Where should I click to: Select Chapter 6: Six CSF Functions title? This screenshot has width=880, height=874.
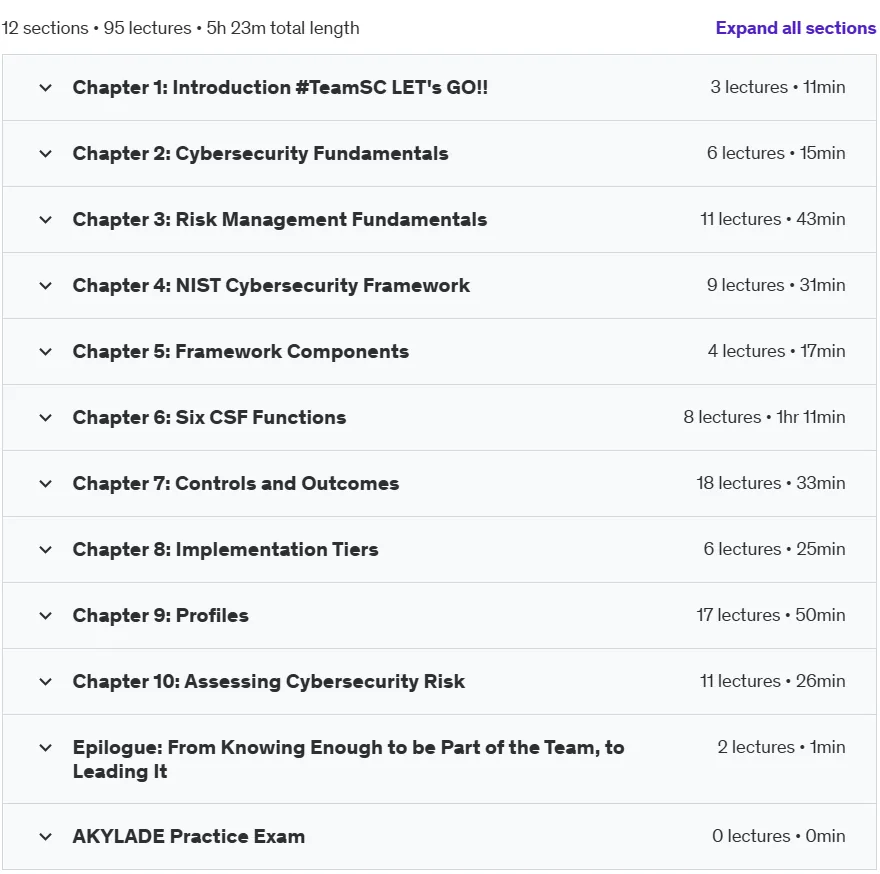[209, 418]
